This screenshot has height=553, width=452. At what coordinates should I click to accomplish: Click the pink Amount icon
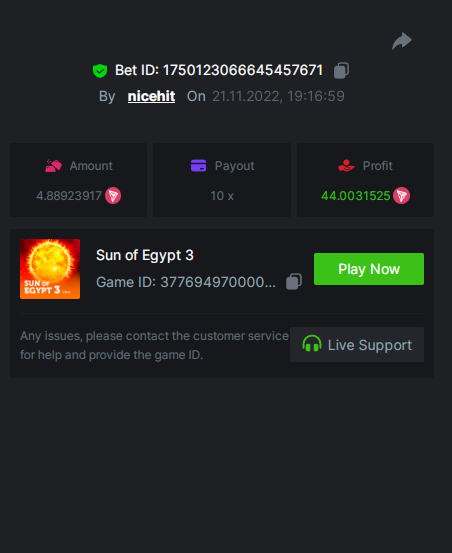pos(53,165)
